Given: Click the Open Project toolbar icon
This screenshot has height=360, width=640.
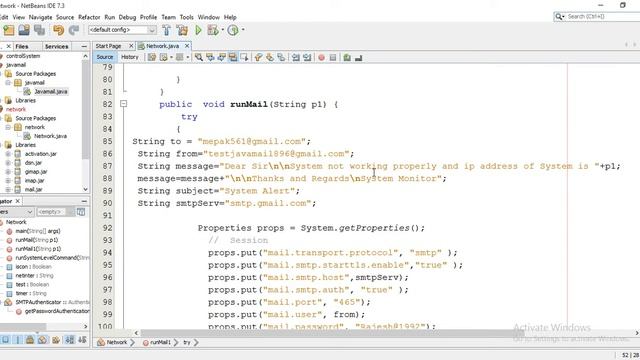Looking at the screenshot, I should coord(24,30).
